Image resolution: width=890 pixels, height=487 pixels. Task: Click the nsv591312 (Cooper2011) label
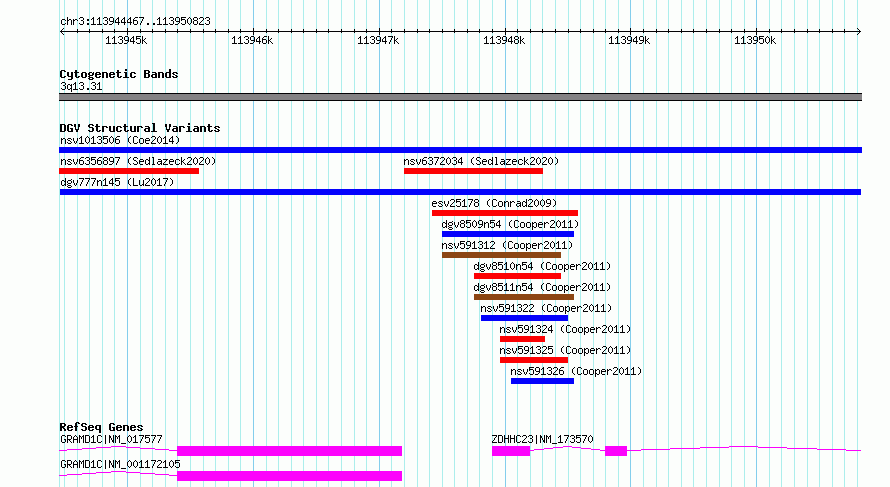[x=507, y=245]
